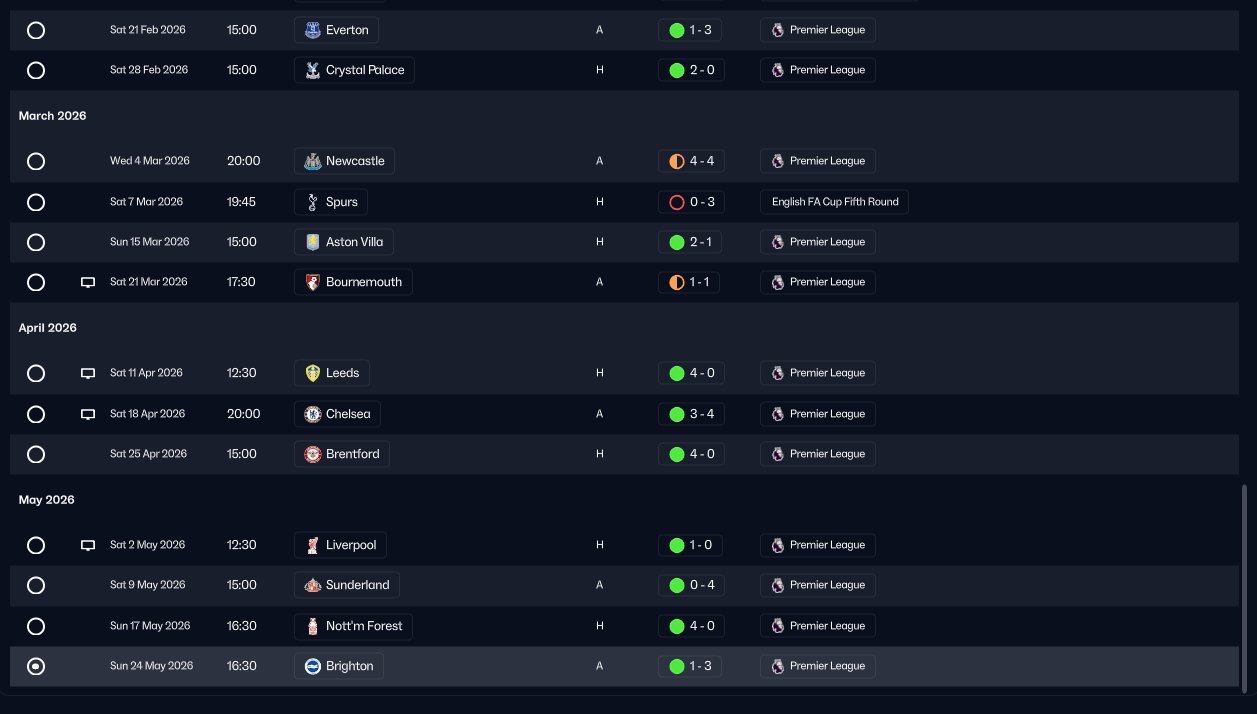This screenshot has height=714, width=1257.
Task: Click the Chelsea club badge icon
Action: 312,414
